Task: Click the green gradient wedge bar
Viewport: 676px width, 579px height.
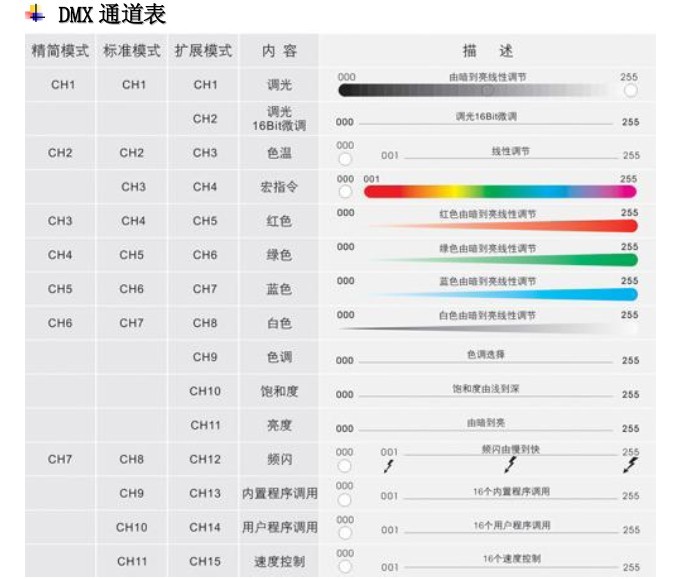Action: 502,260
